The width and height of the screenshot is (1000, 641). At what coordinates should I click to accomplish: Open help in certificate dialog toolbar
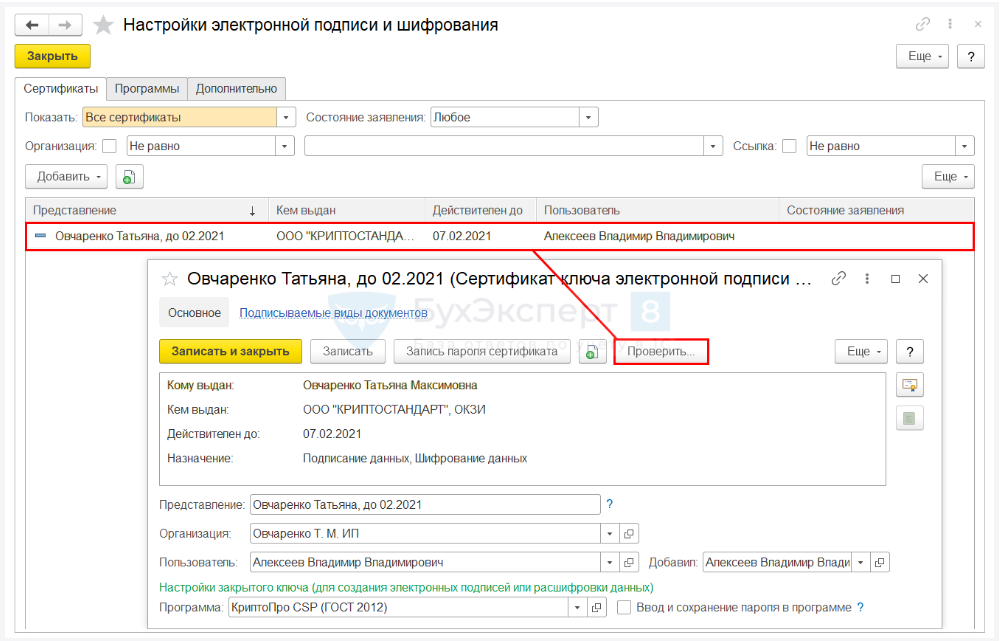pos(910,351)
